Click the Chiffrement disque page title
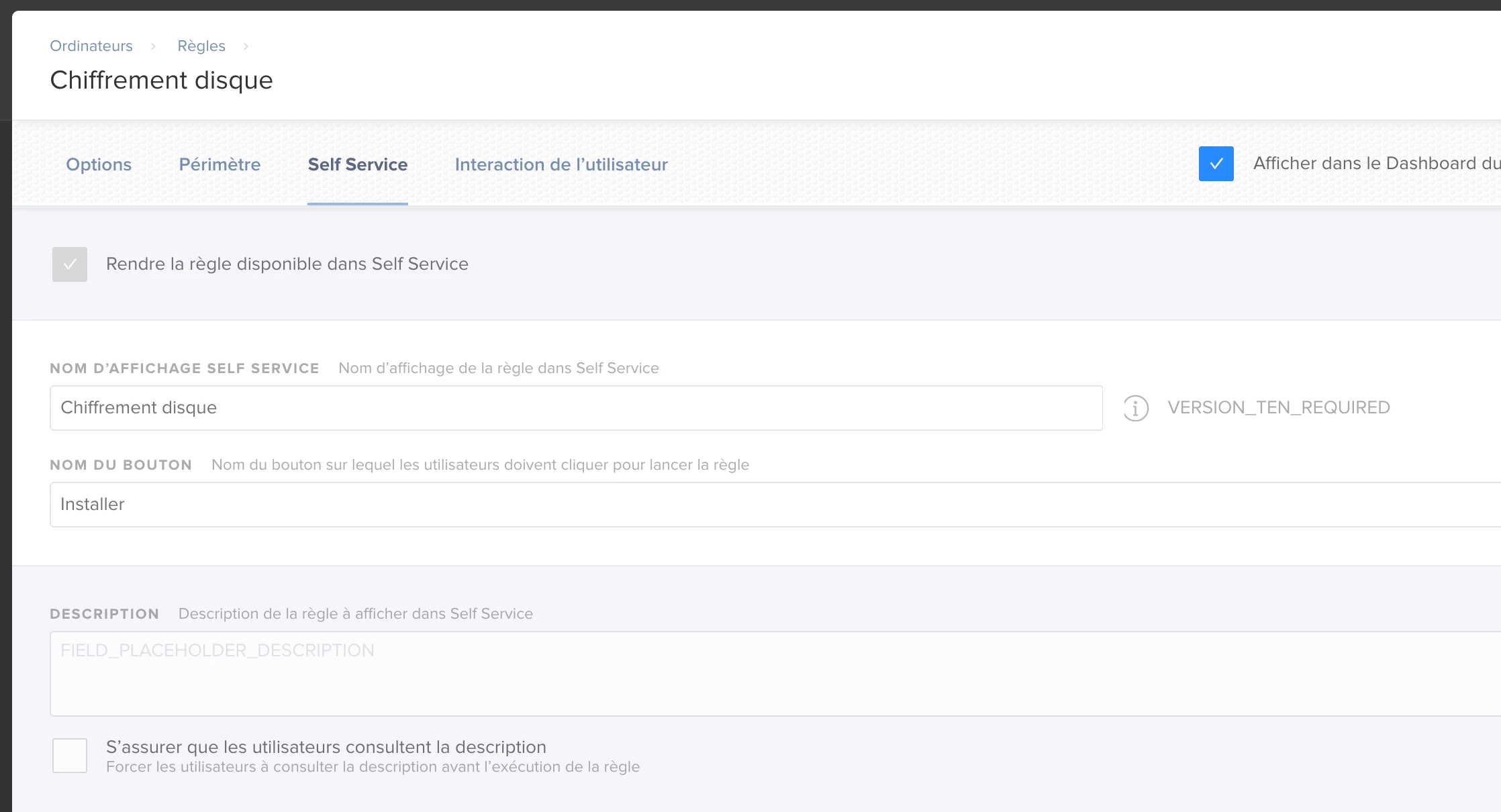Screen dimensions: 1501x812 coord(161,81)
